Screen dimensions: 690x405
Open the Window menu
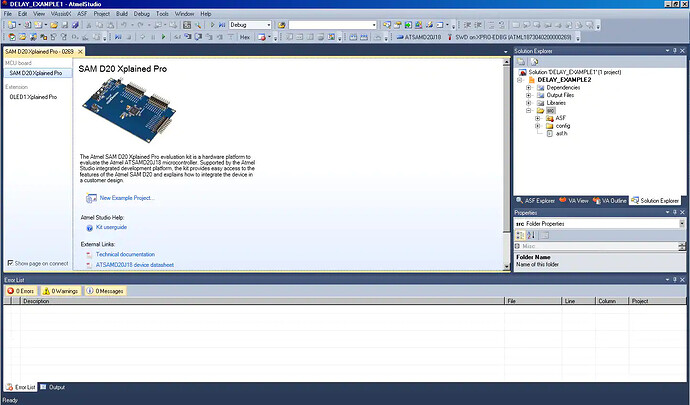point(184,14)
